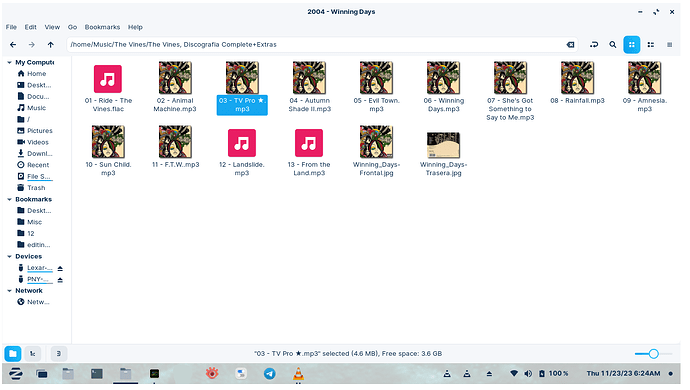Select 04 - Autumn Shade II.mp3
690x390 pixels.
click(x=309, y=87)
